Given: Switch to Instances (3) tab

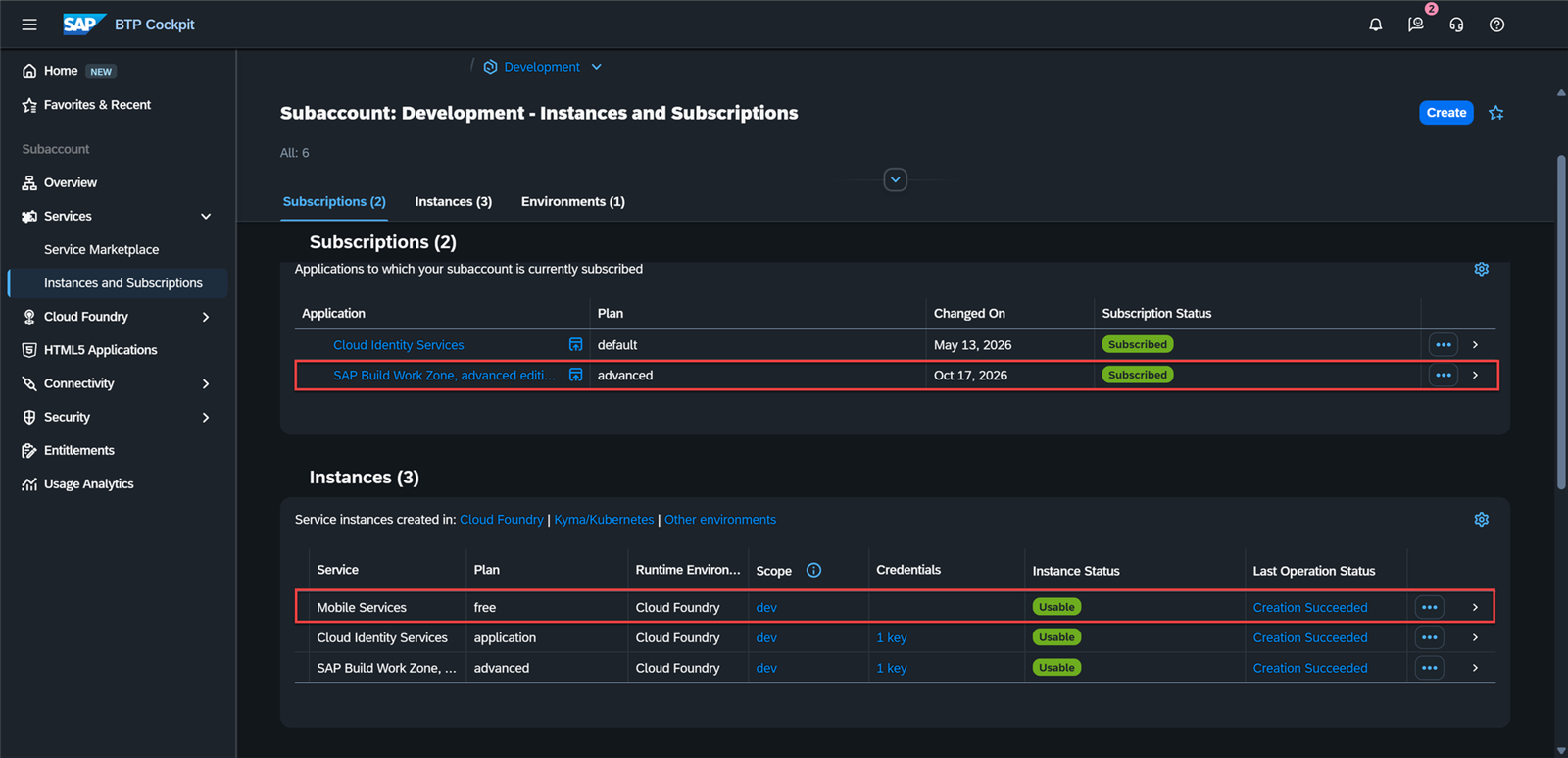Looking at the screenshot, I should tap(454, 201).
